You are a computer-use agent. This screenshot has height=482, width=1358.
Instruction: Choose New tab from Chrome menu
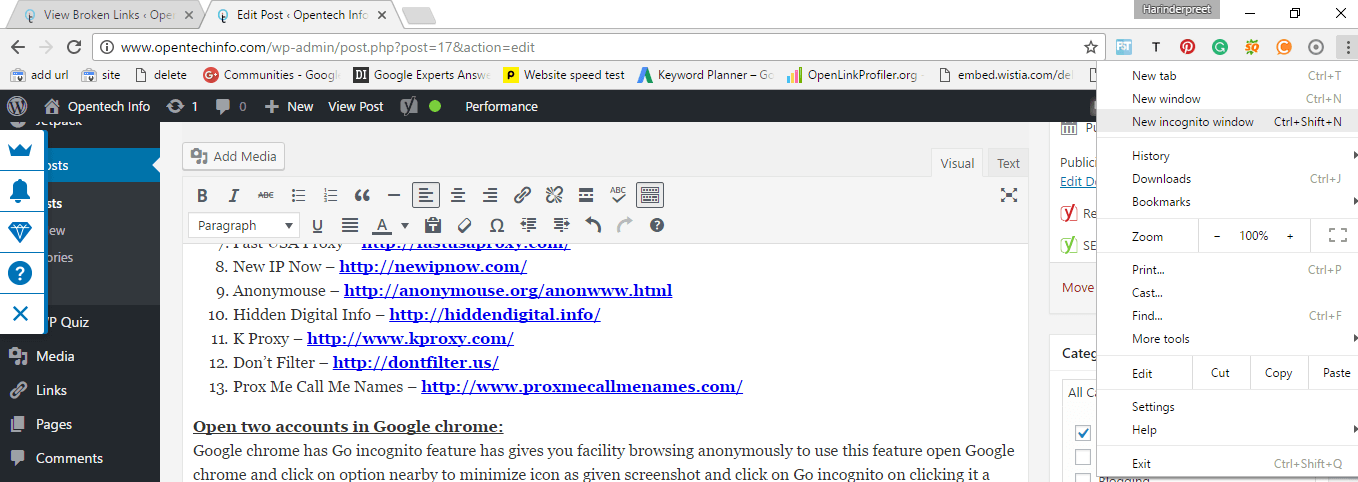[1227, 75]
